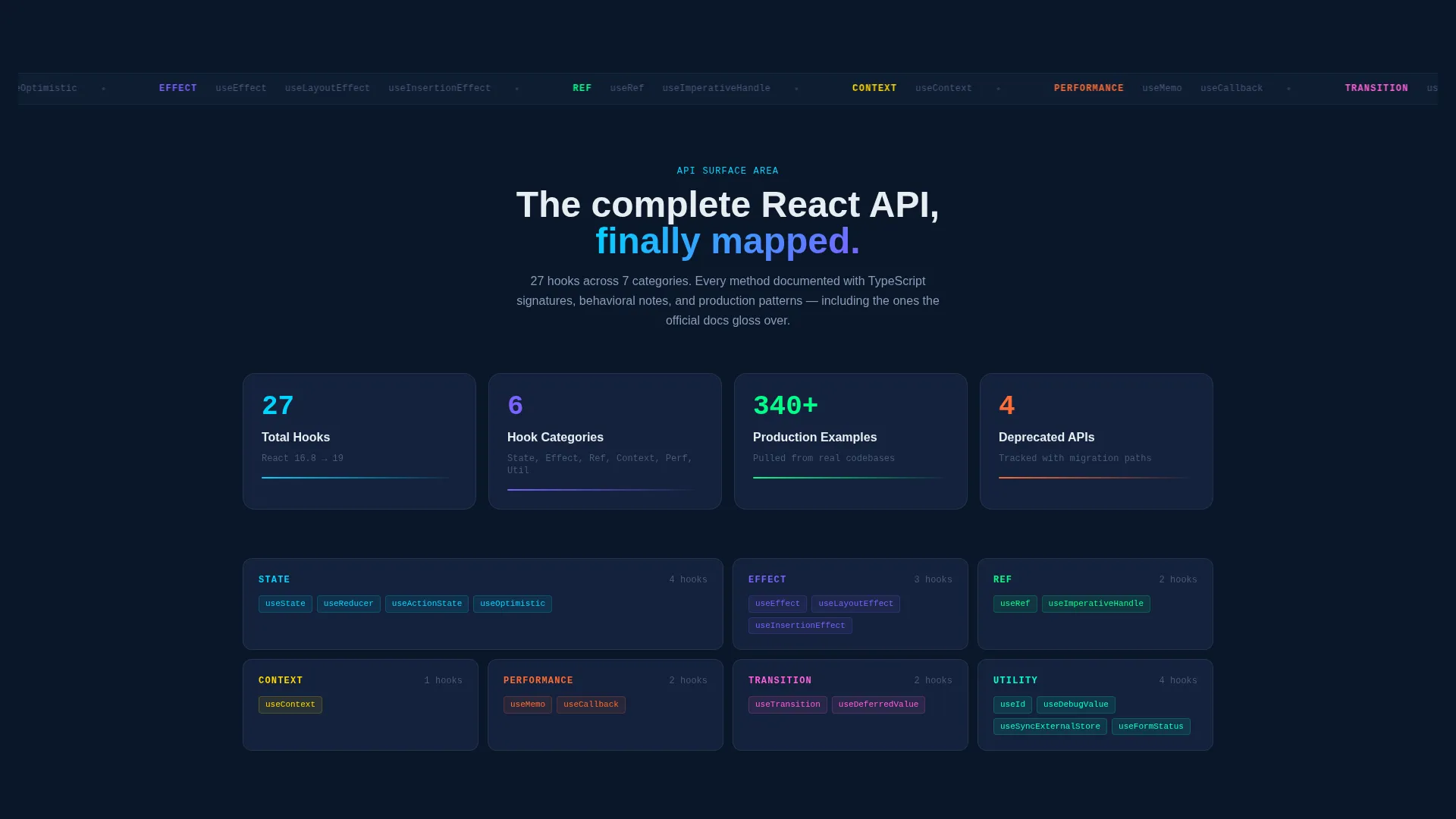Click useImperativeHandle in the top ticker
This screenshot has height=819, width=1456.
click(717, 88)
